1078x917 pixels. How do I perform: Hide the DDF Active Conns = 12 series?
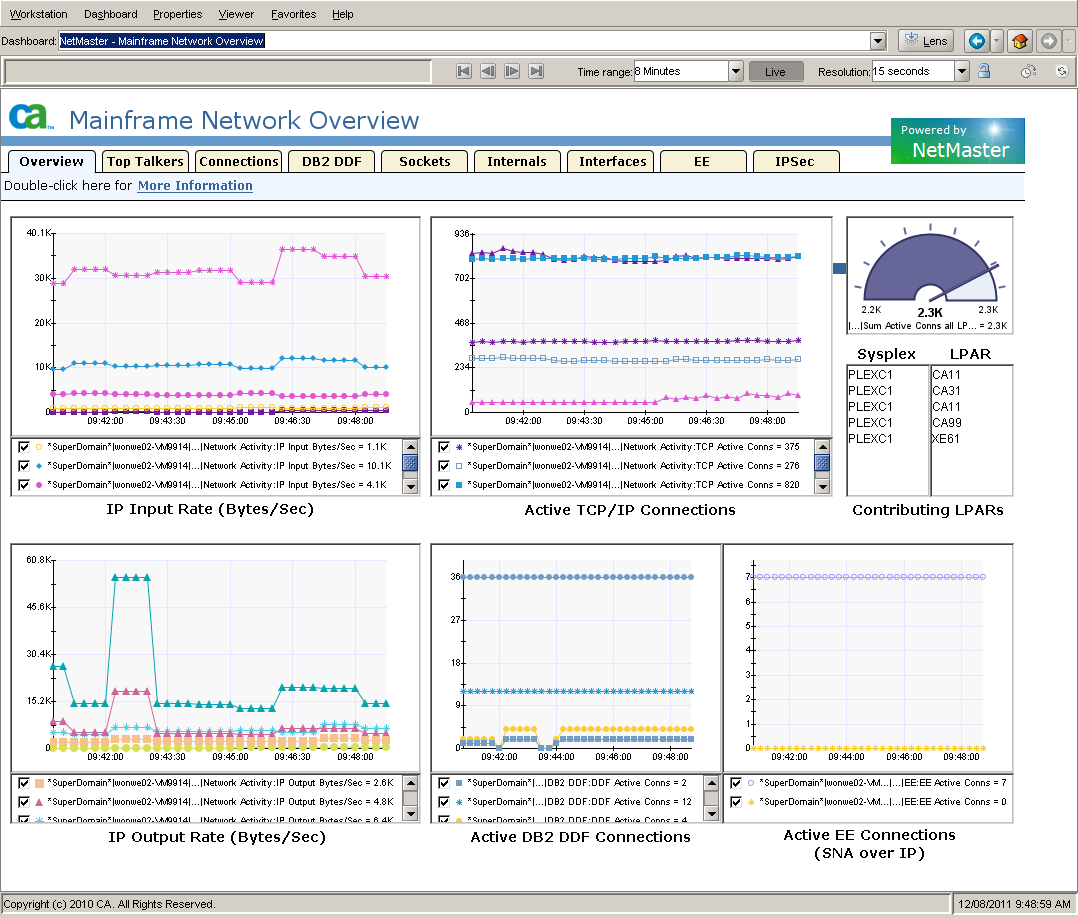coord(444,802)
